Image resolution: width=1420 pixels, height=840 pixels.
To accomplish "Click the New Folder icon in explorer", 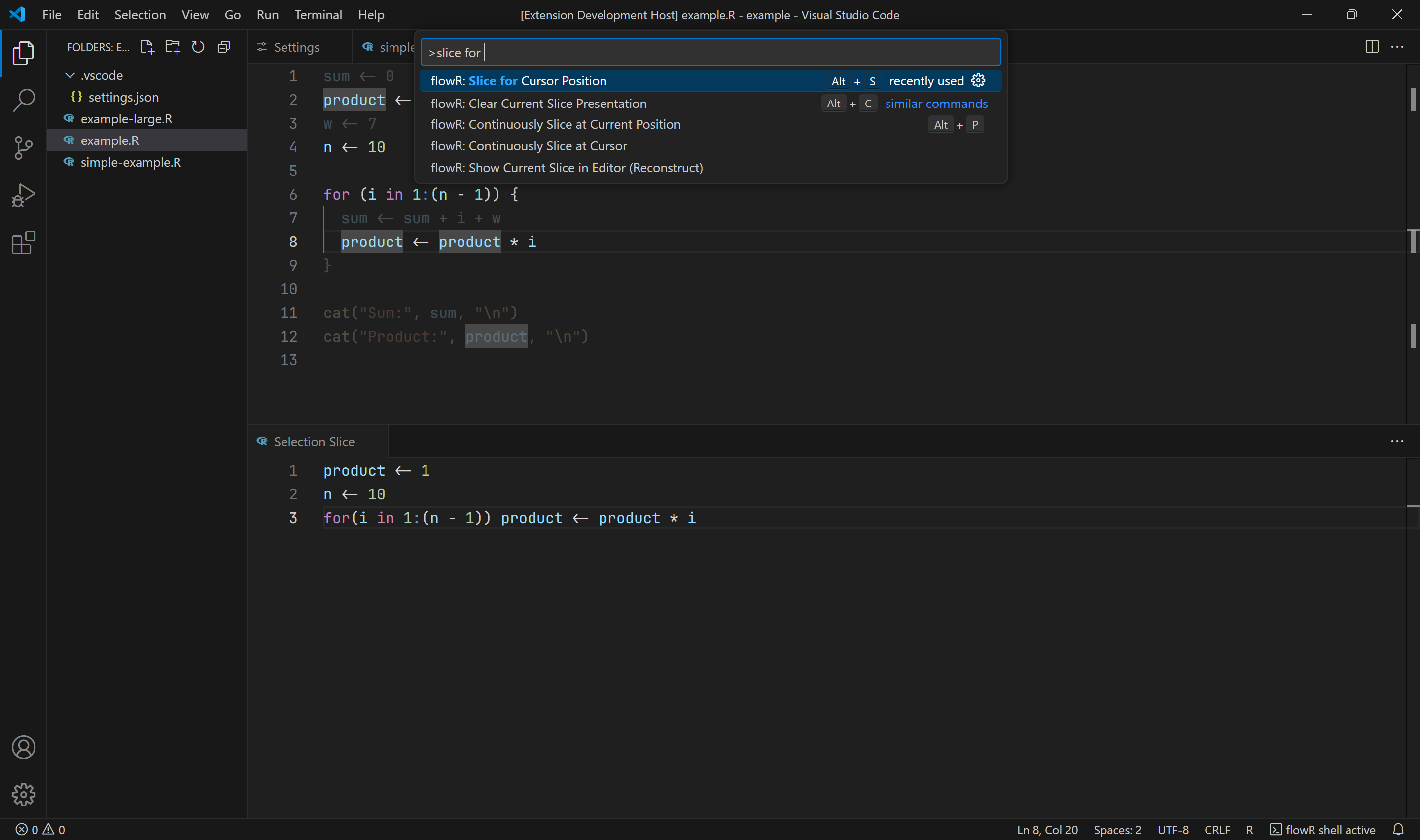I will pyautogui.click(x=173, y=47).
